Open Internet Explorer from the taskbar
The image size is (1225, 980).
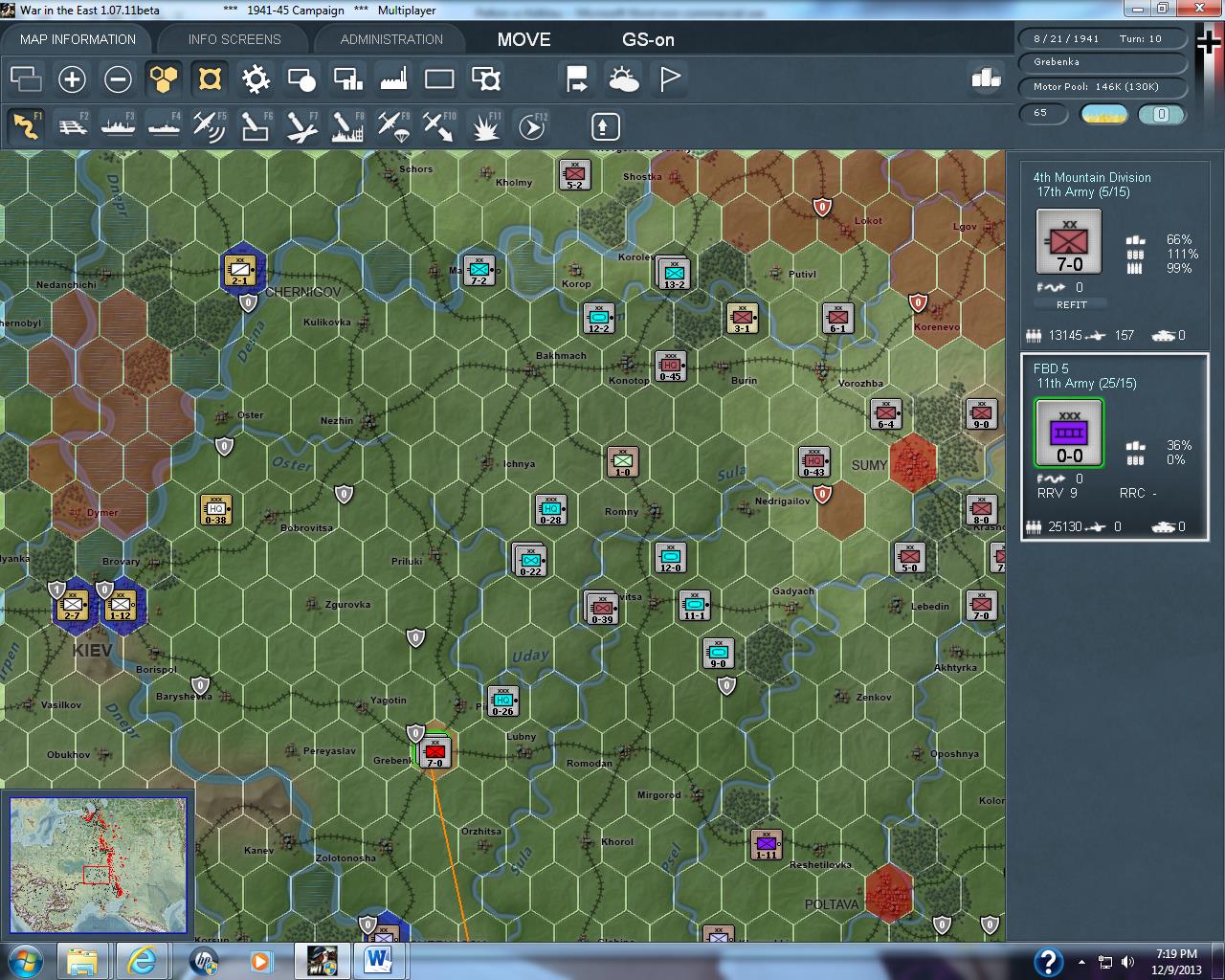143,961
